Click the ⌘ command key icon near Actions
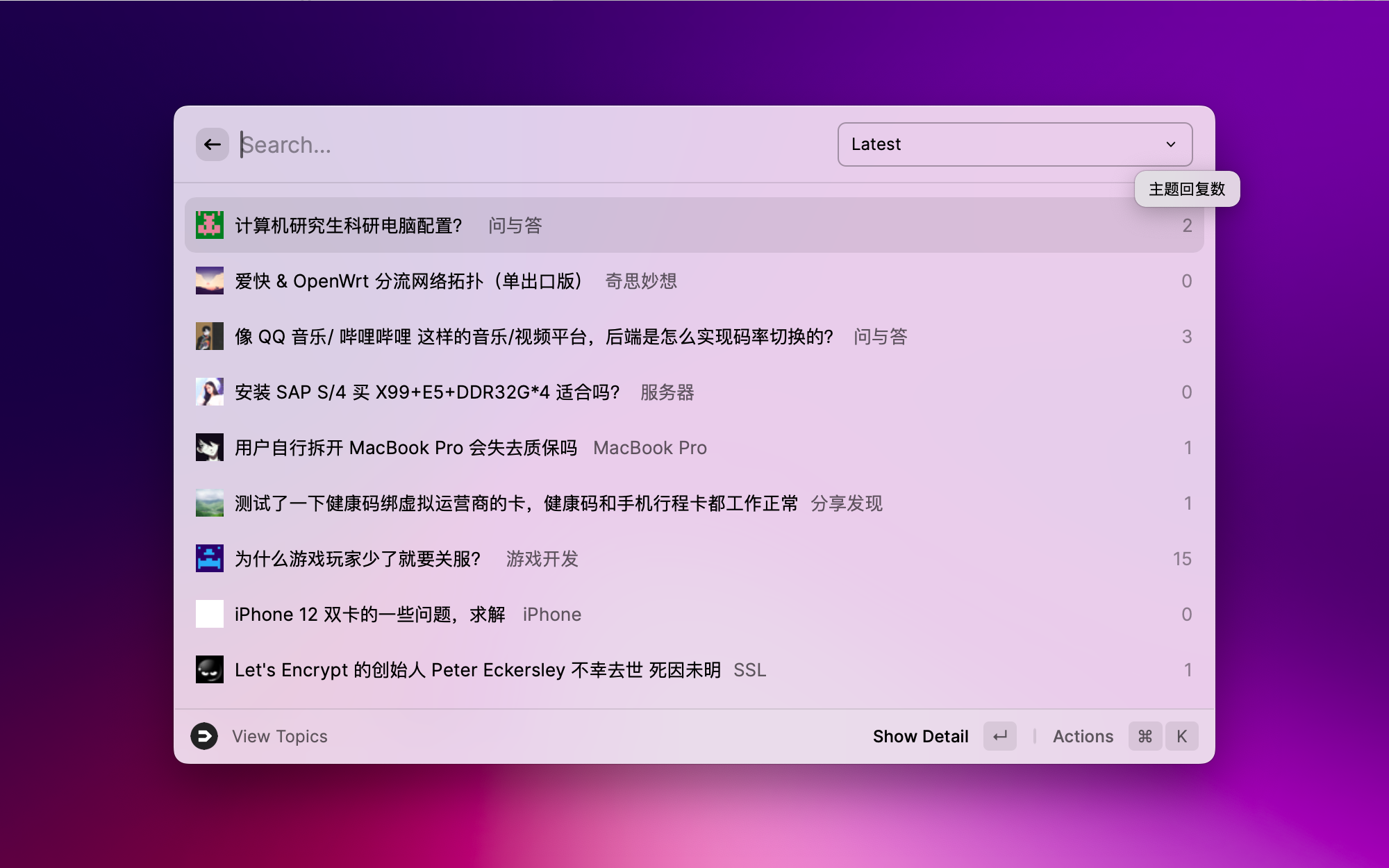Image resolution: width=1389 pixels, height=868 pixels. tap(1145, 736)
